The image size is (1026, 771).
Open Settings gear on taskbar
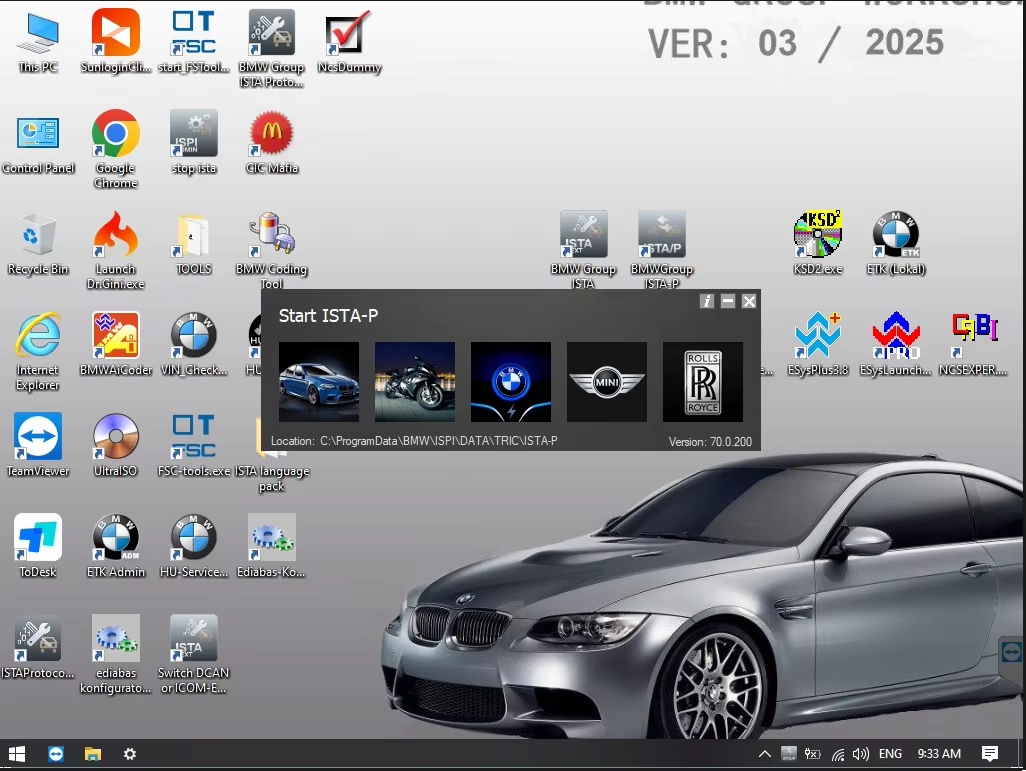pyautogui.click(x=130, y=754)
